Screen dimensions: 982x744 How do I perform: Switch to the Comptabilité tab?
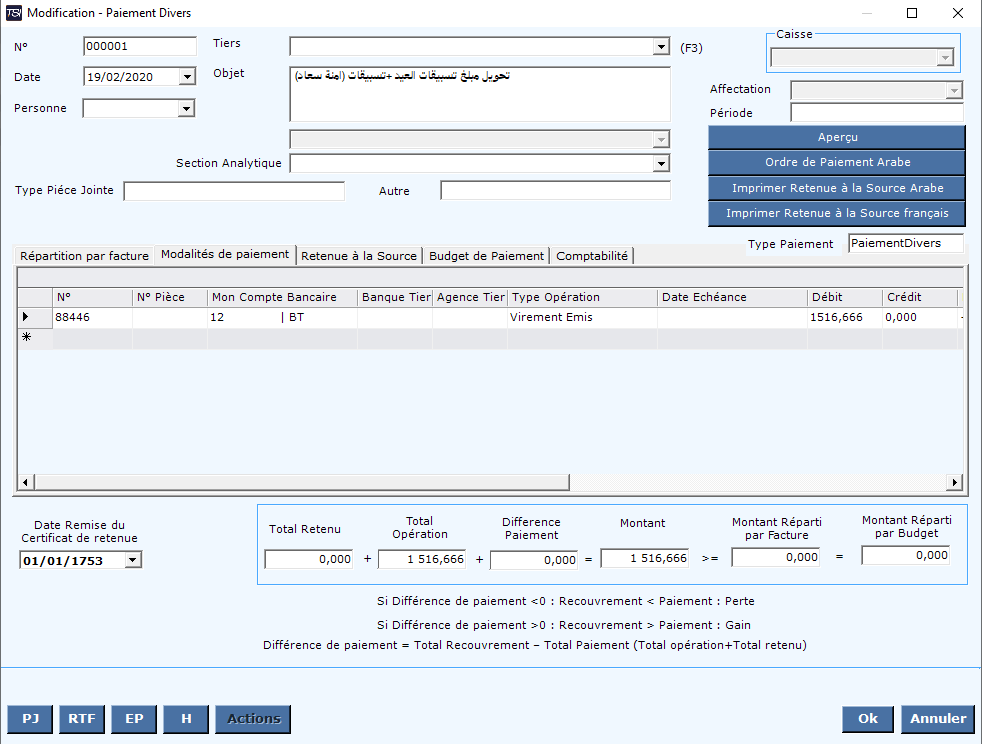point(592,256)
